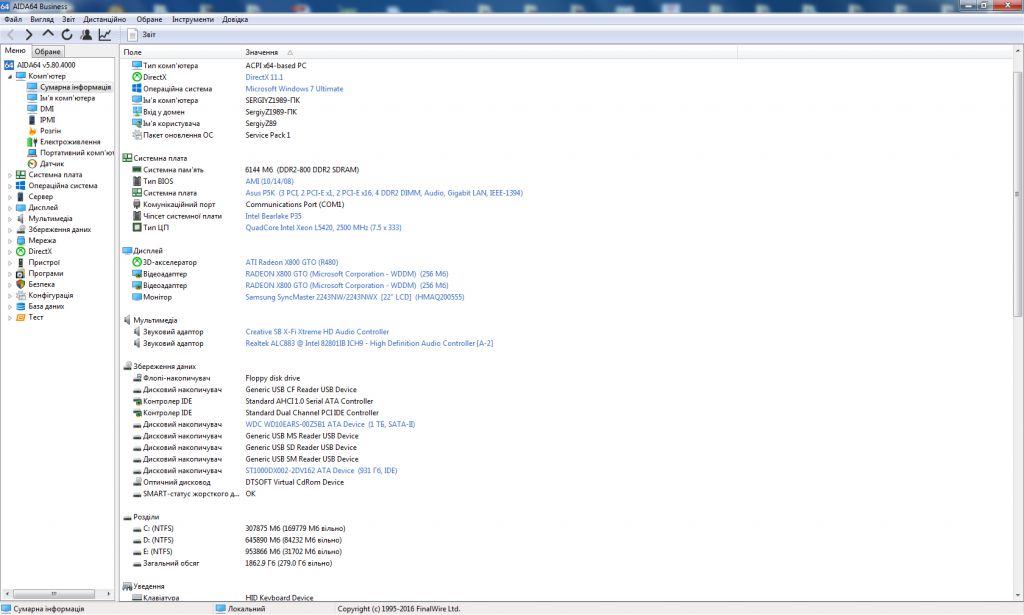The image size is (1024, 615).
Task: Click the Безпека shield icon in tree
Action: (20, 284)
